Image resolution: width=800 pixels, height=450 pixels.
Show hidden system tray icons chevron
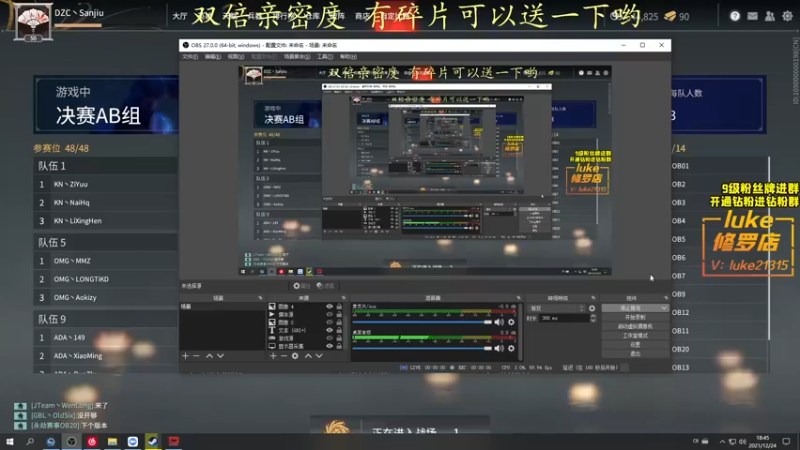click(x=722, y=441)
